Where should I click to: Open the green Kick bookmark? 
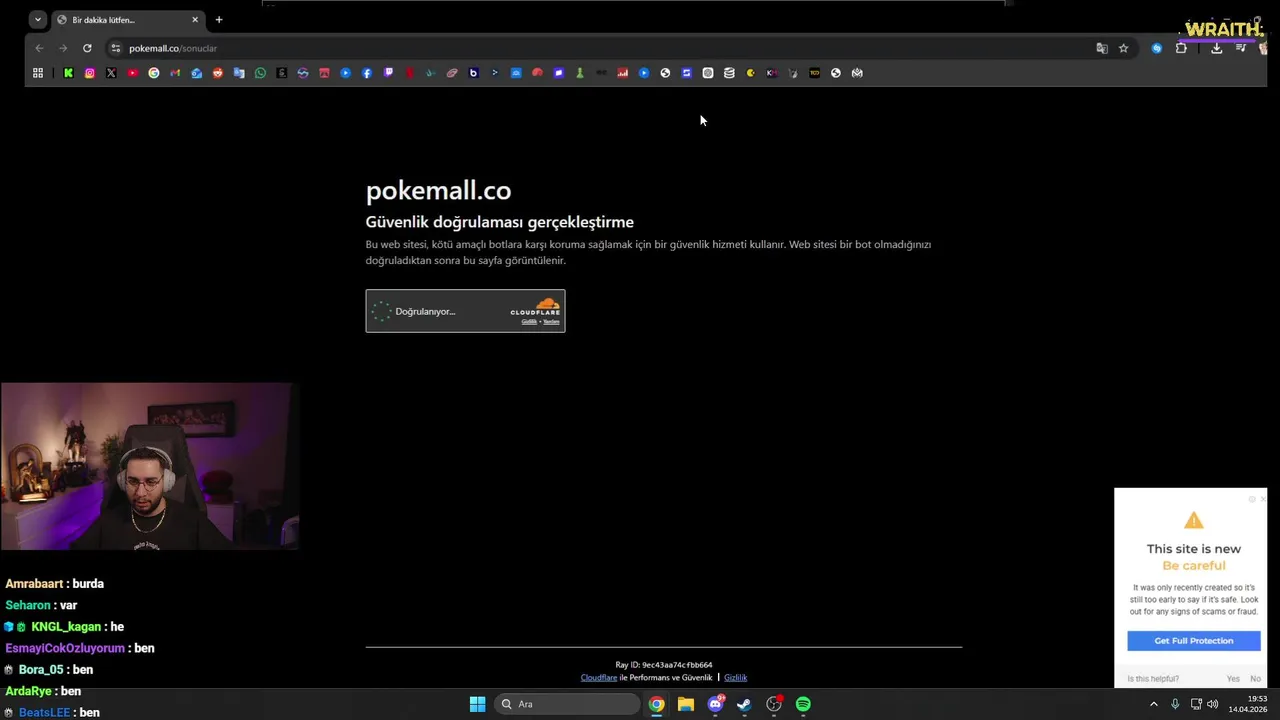[x=68, y=73]
